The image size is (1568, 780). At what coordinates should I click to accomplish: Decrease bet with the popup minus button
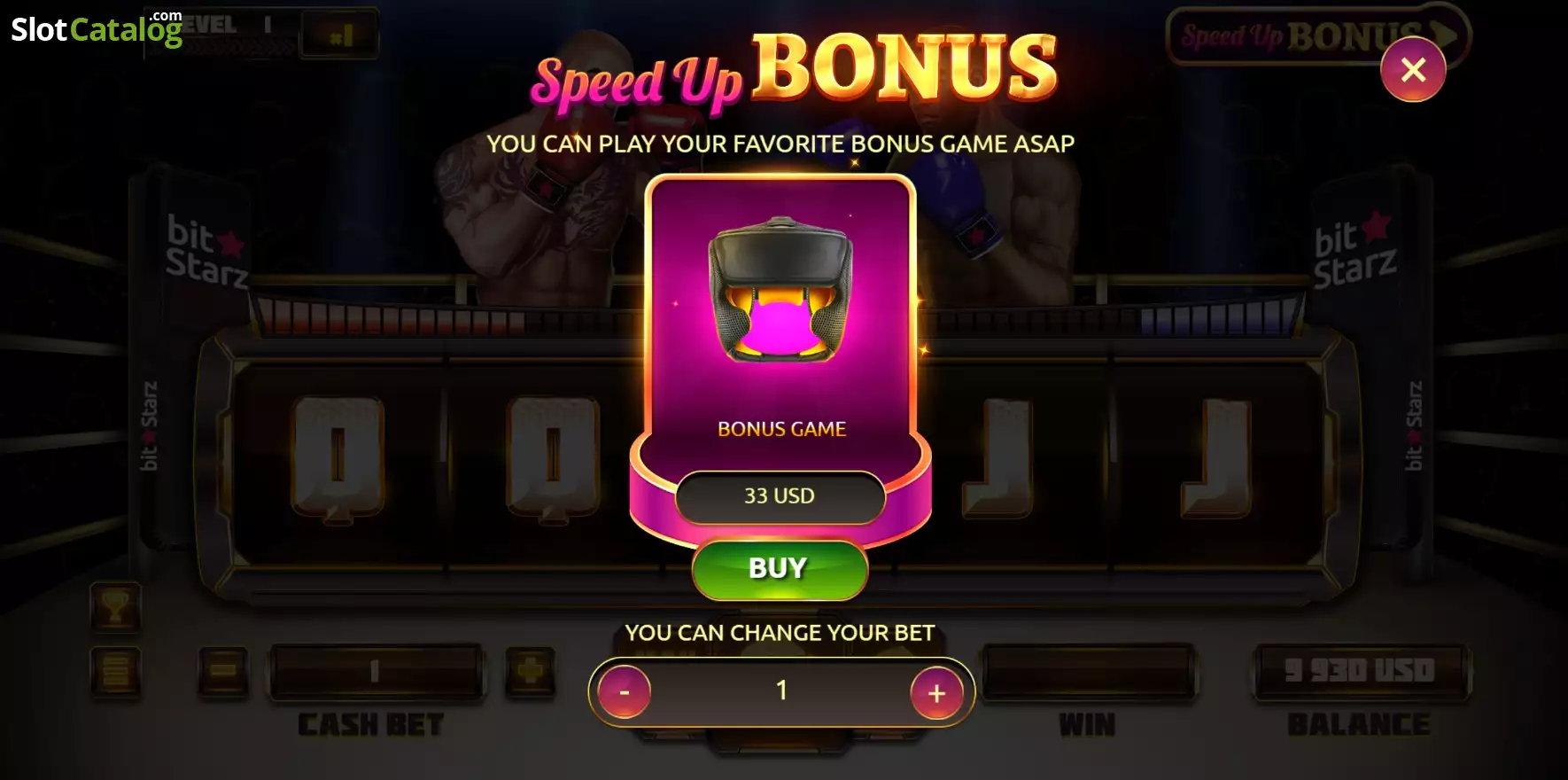[x=624, y=692]
